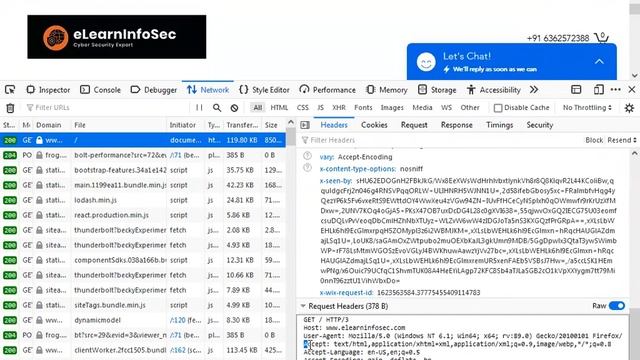640x360 pixels.
Task: Open the Inspector panel
Action: [x=48, y=90]
